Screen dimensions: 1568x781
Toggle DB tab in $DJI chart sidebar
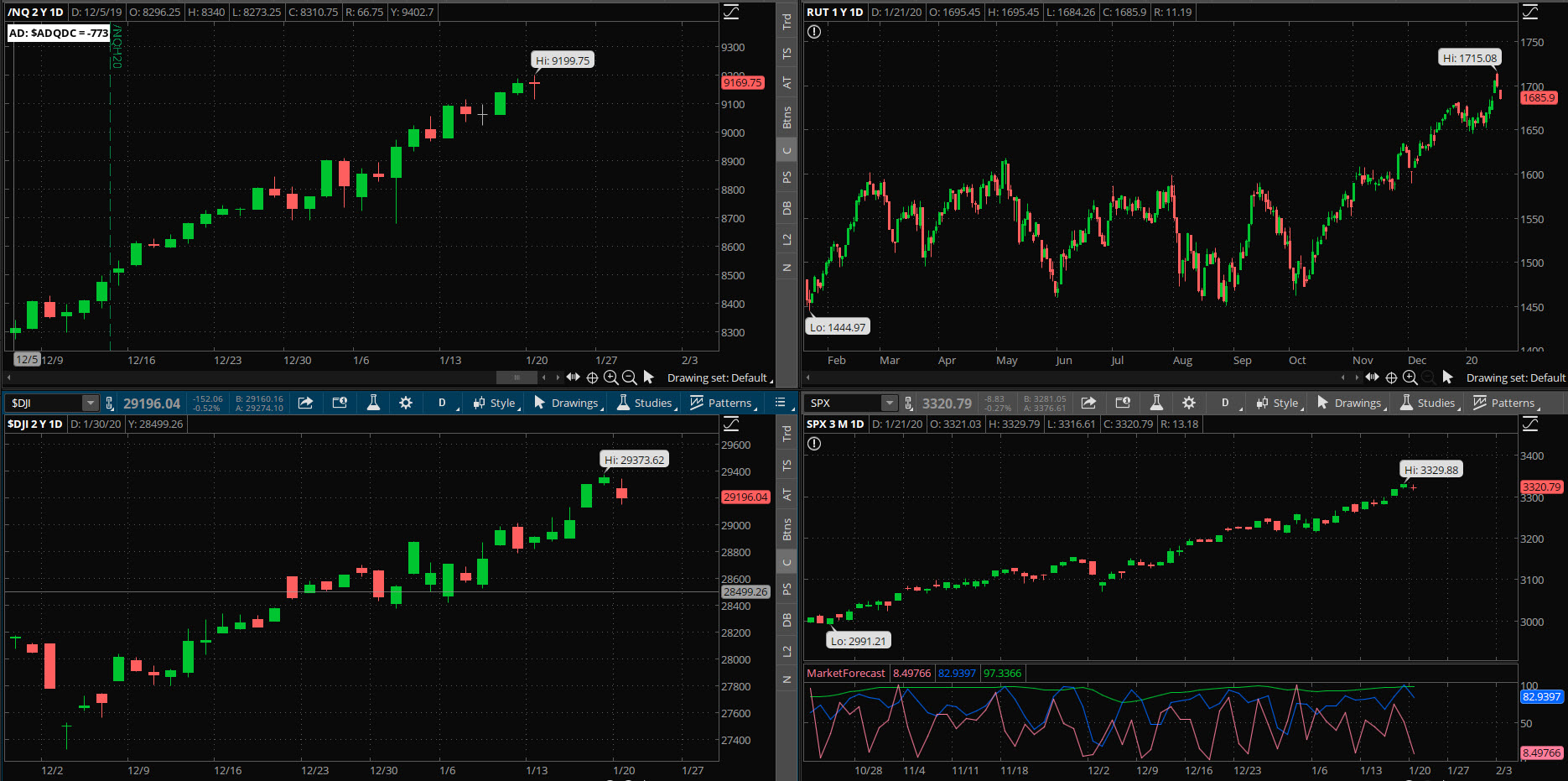coord(787,620)
